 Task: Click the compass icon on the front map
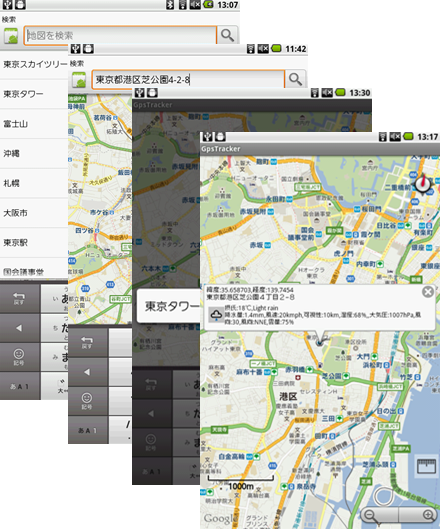pos(422,184)
